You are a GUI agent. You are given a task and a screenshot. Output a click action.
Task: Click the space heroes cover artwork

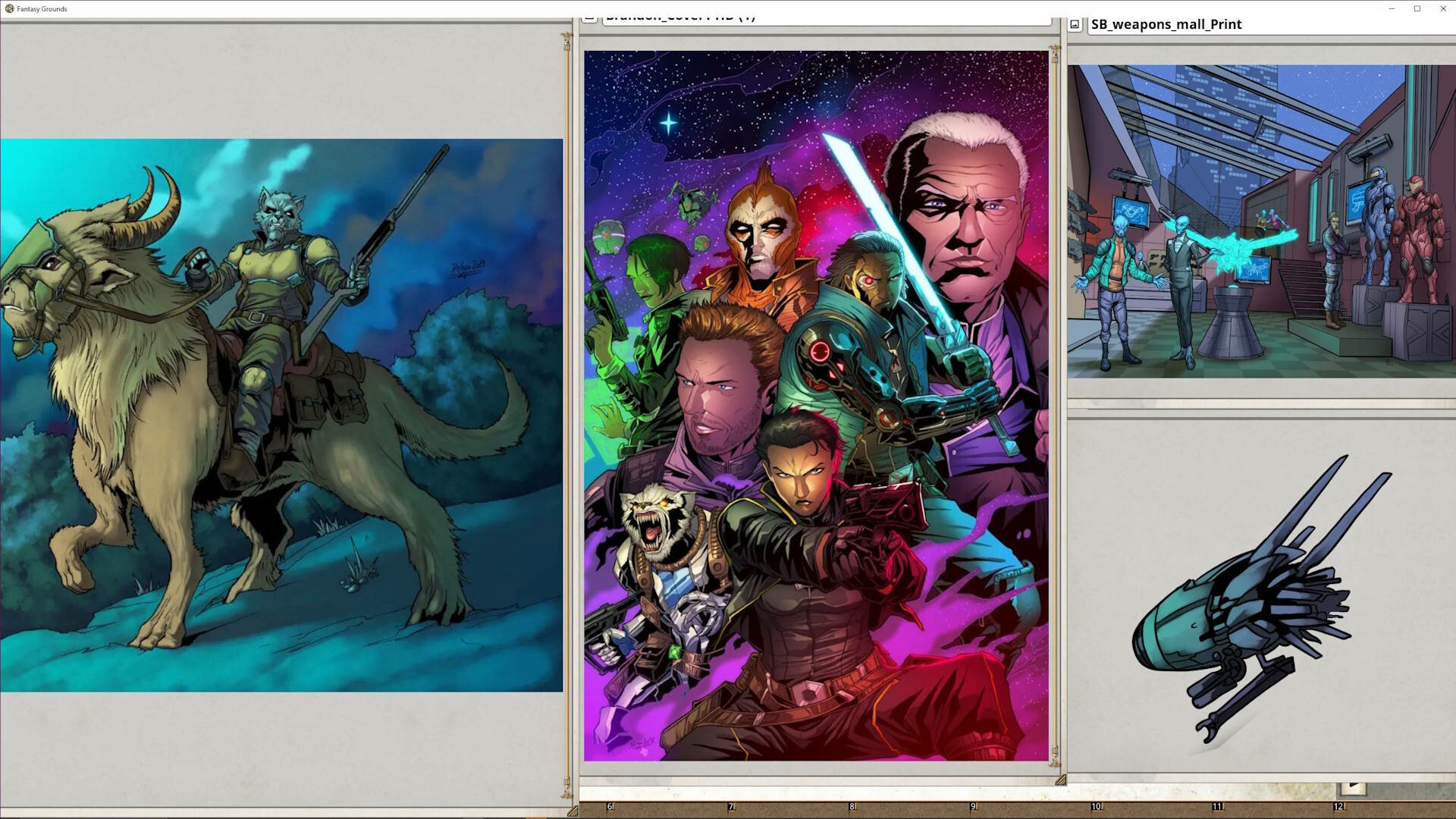tap(816, 406)
